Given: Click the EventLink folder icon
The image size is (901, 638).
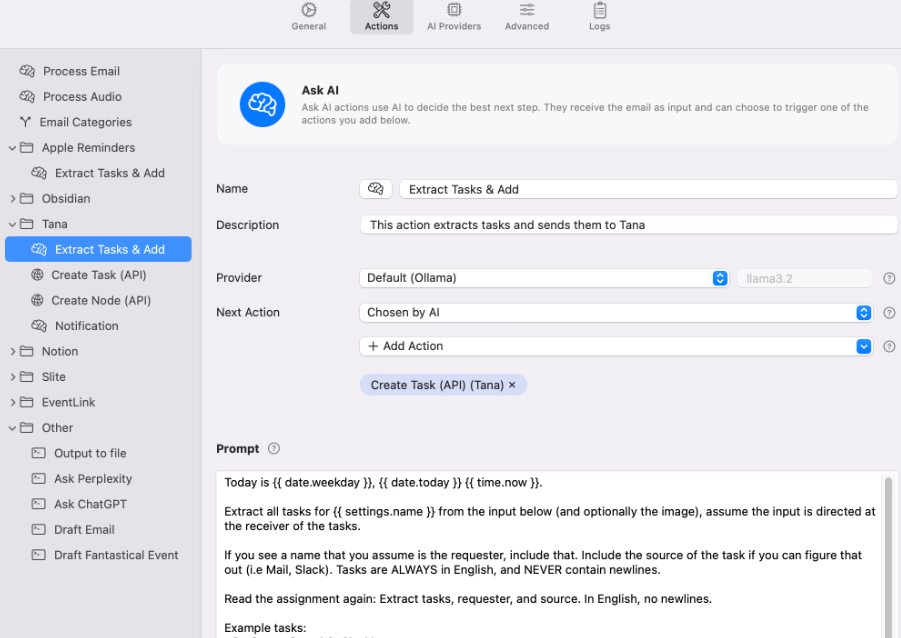Looking at the screenshot, I should pyautogui.click(x=26, y=402).
